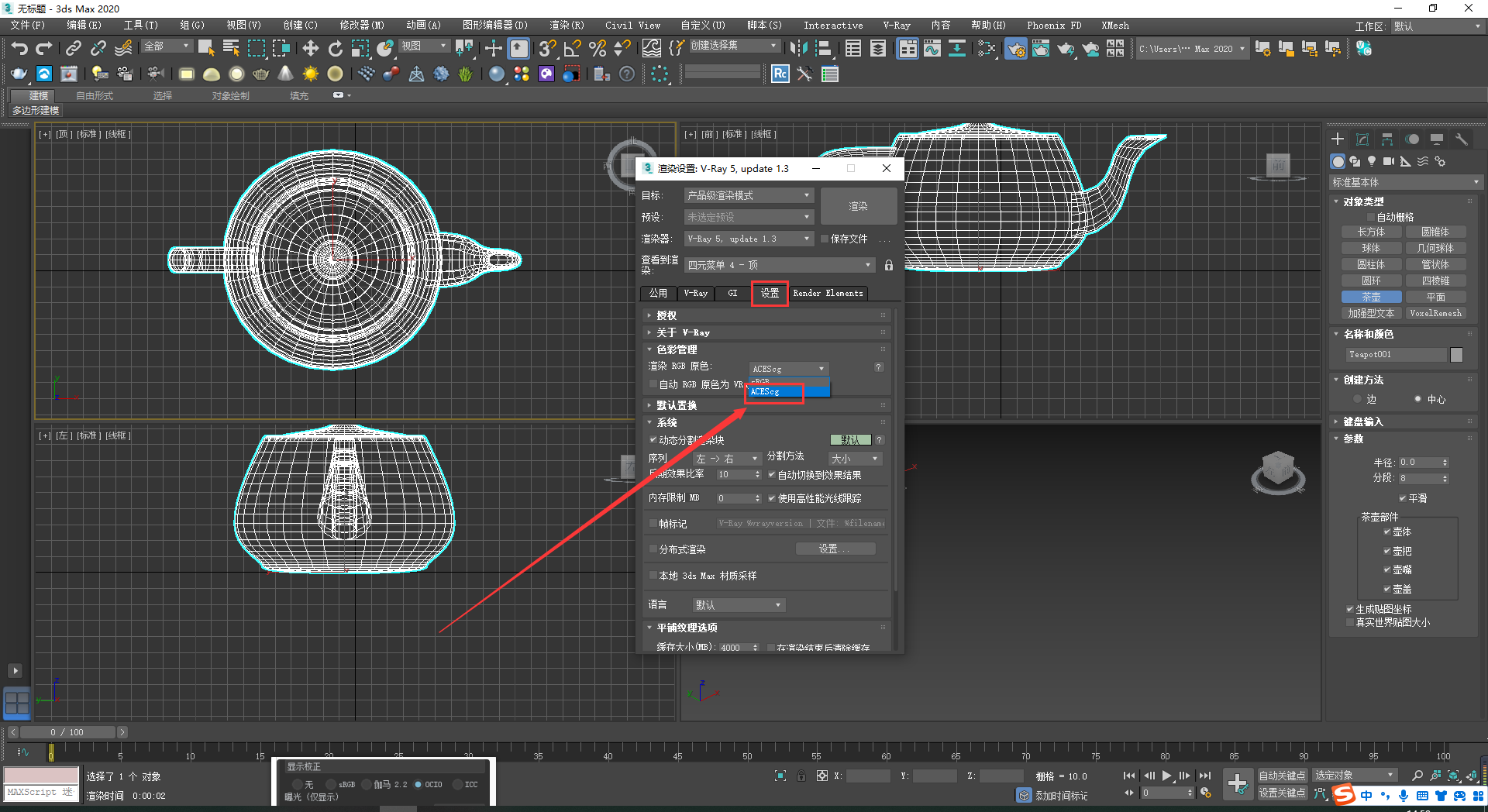Click the 渲染 button in render setup
The image size is (1488, 812).
click(859, 206)
